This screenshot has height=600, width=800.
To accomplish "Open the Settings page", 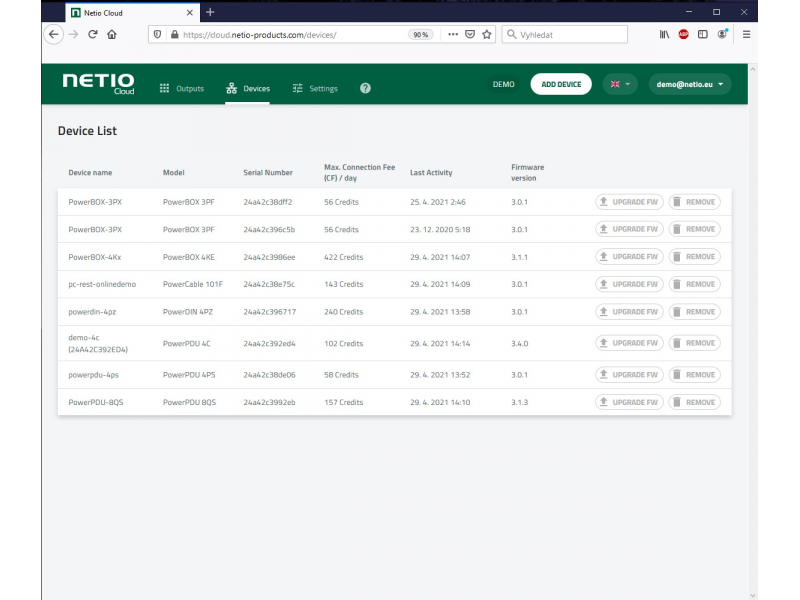I will click(315, 88).
